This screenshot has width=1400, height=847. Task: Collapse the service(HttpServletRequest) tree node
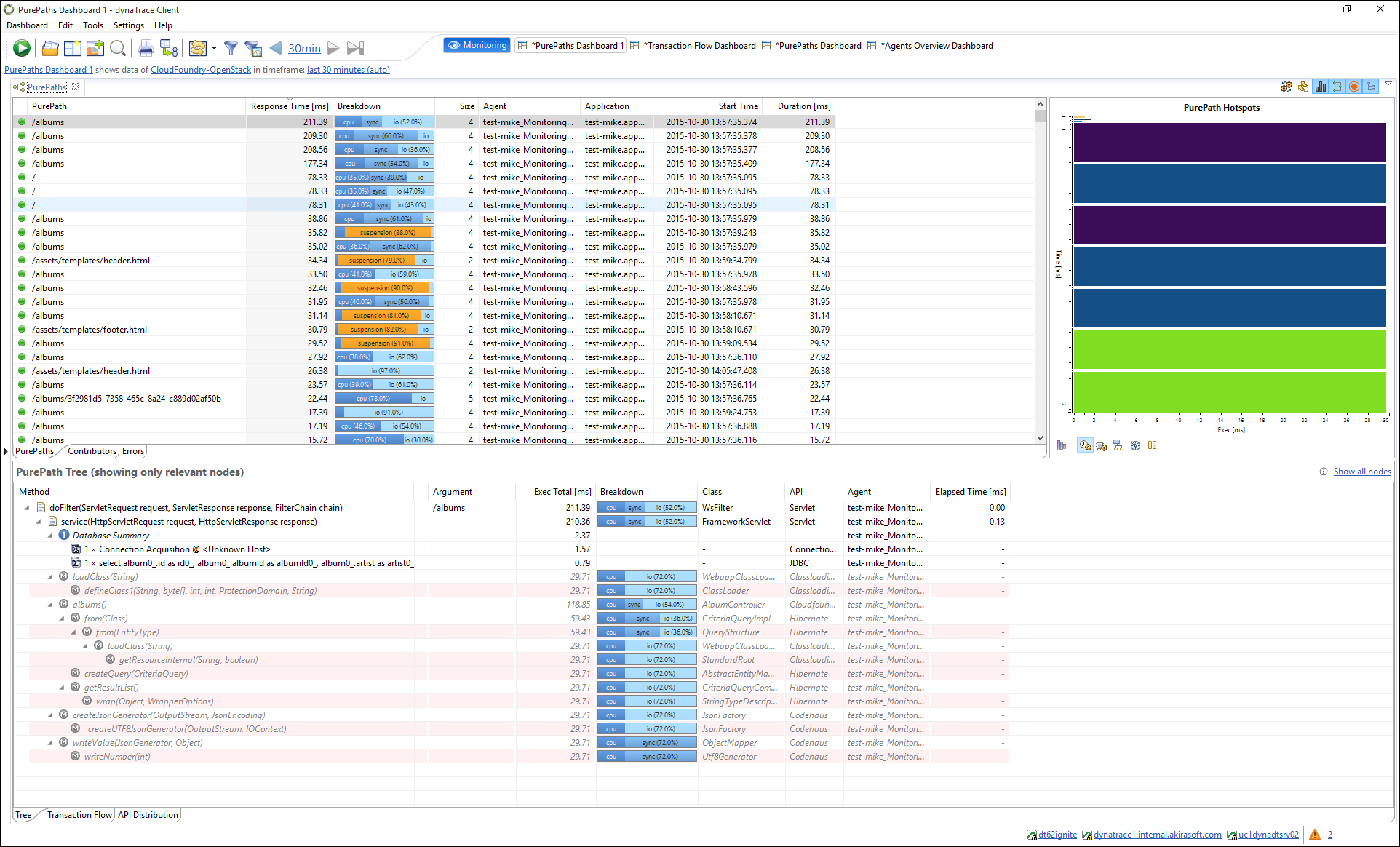39,522
